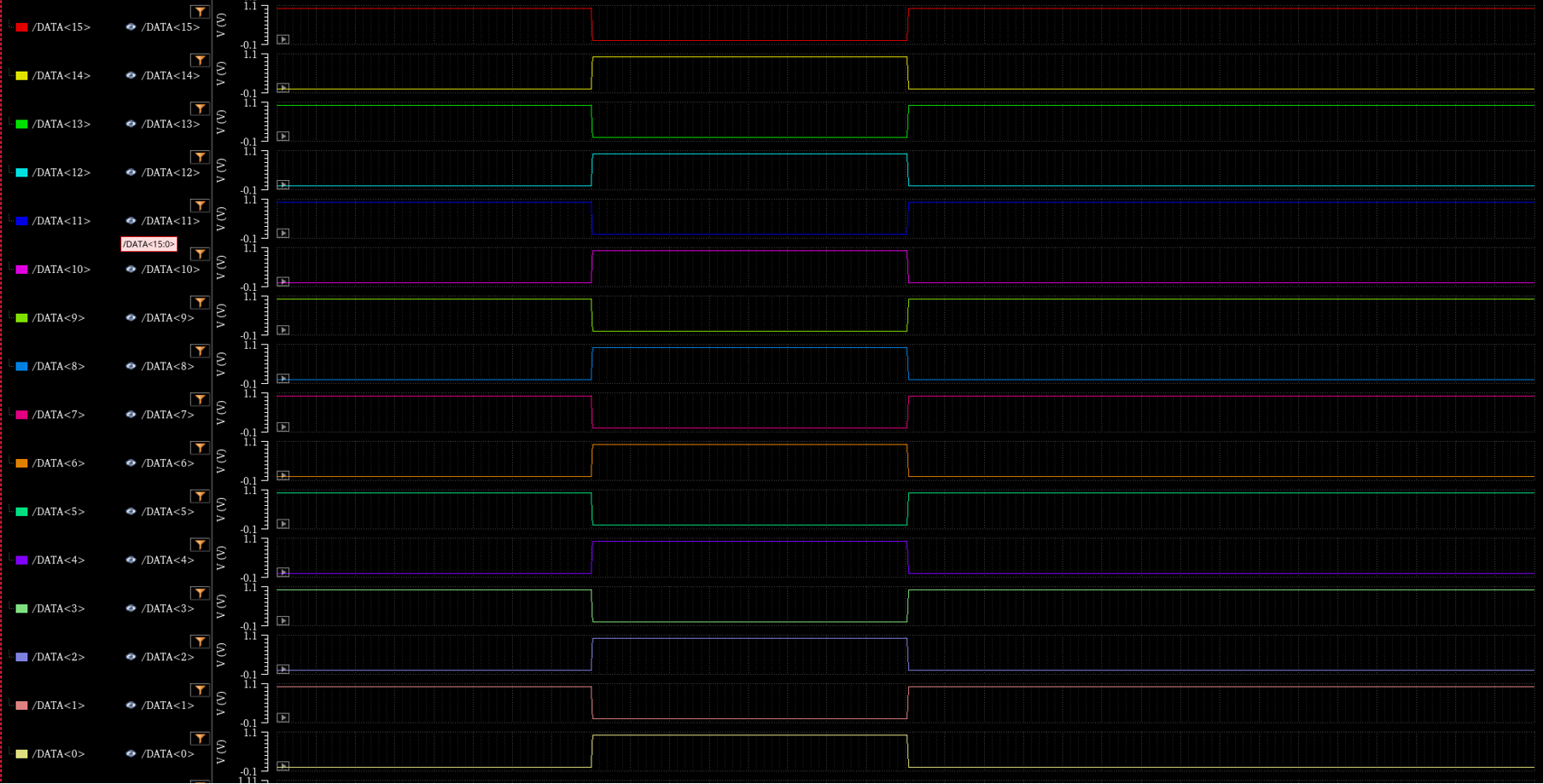This screenshot has width=1544, height=784.
Task: Click the /DATA<2> label beside its eye icon
Action: pos(168,657)
